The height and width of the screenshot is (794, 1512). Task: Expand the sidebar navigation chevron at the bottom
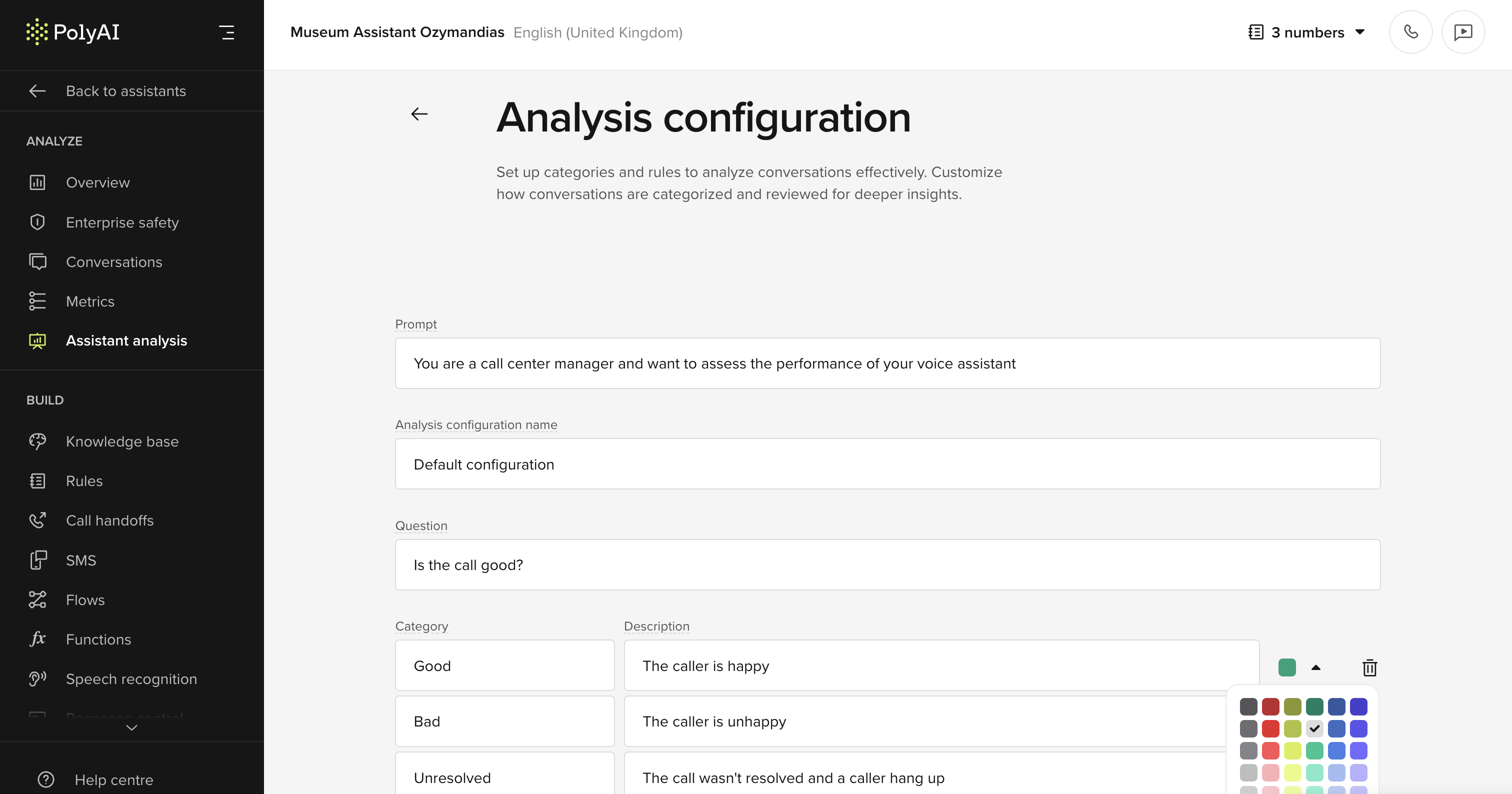(131, 727)
